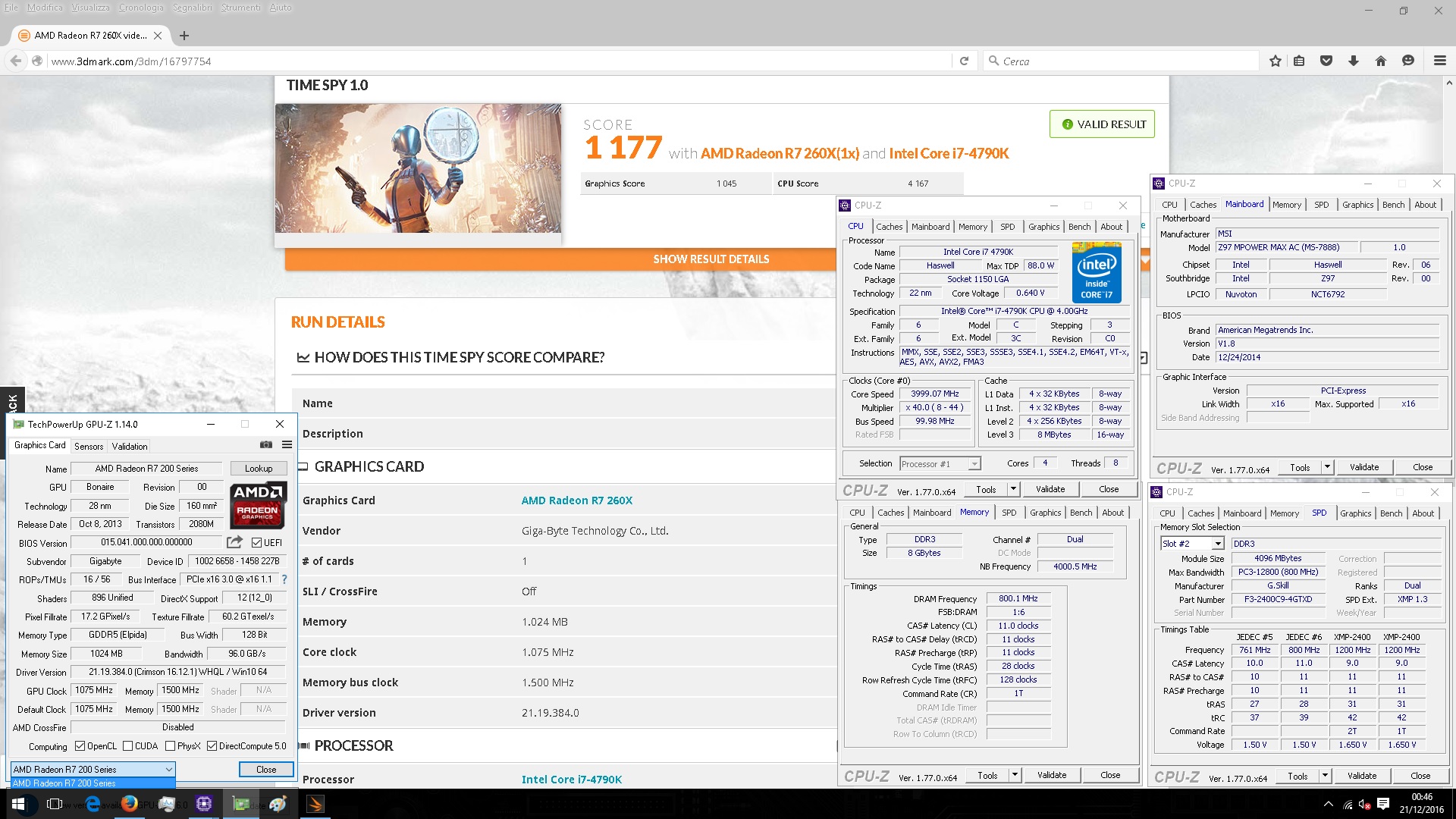Click the CPU-Z purple chip taskbar icon
1456x819 pixels.
(x=204, y=804)
